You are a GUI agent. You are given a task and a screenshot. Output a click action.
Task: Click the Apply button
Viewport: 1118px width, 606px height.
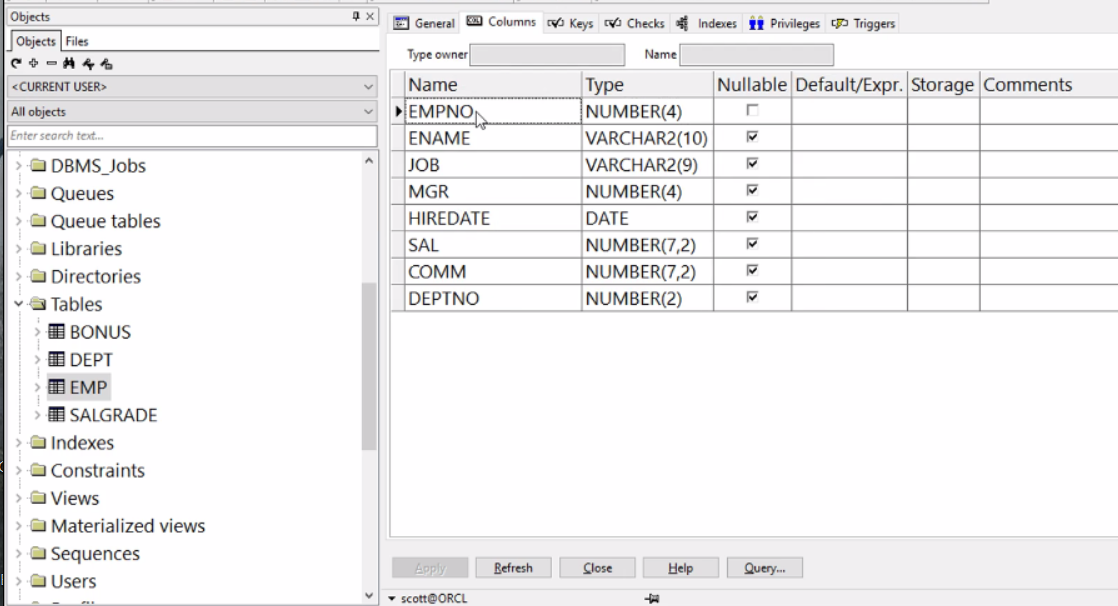click(430, 568)
